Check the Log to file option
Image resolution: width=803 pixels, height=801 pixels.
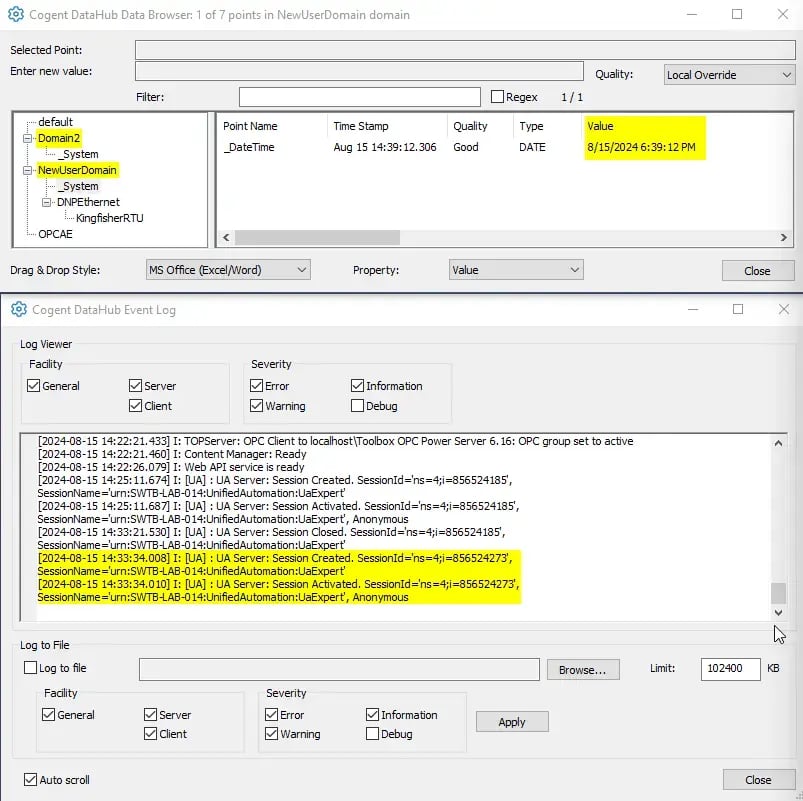pos(33,668)
